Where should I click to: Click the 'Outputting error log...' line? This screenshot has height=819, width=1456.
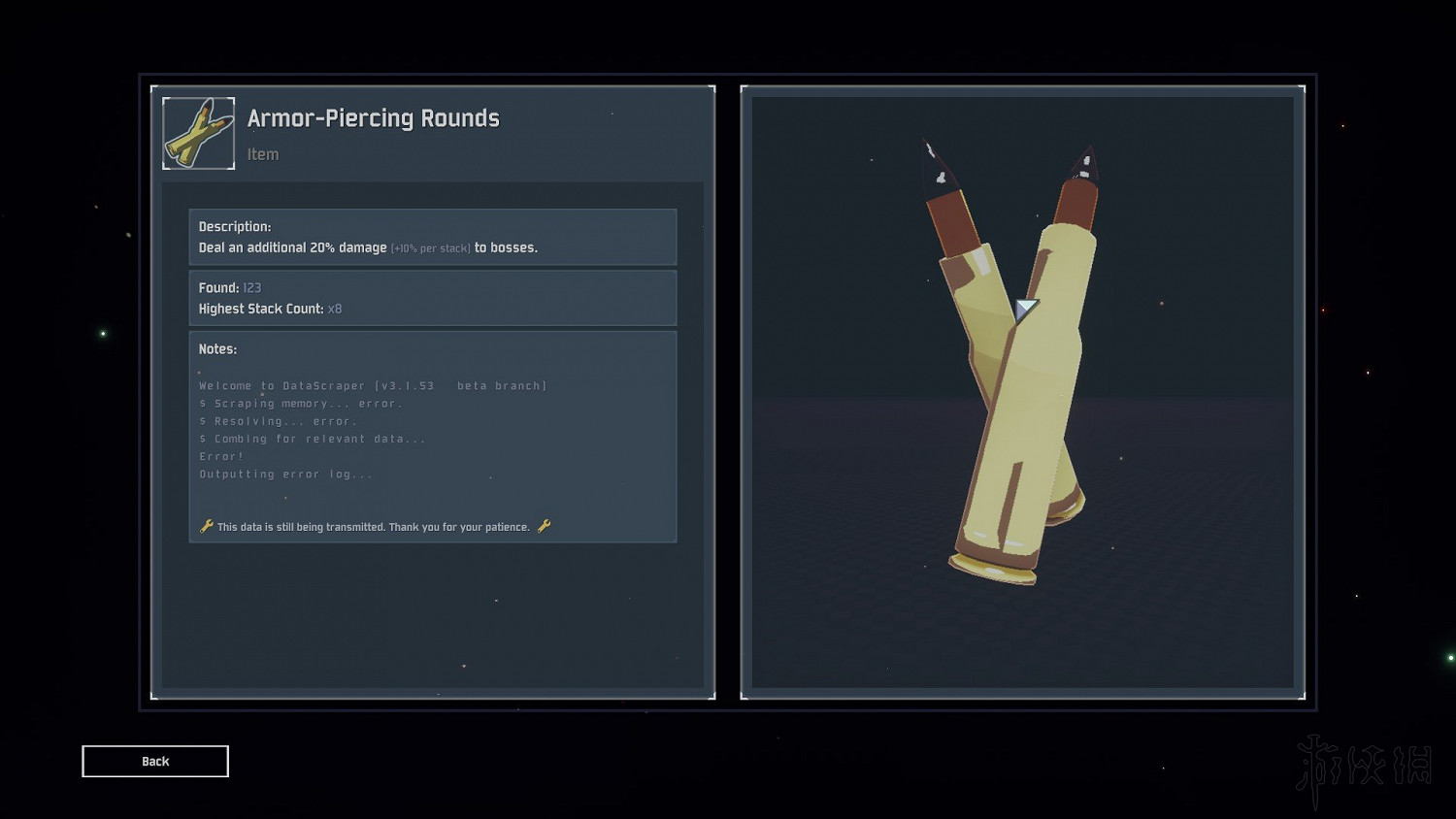pos(285,475)
